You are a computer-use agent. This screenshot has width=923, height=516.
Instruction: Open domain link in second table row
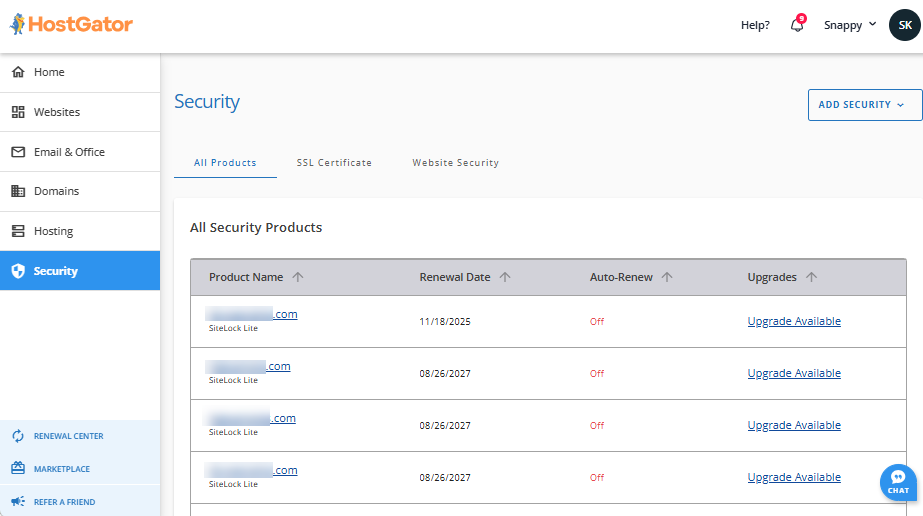click(x=248, y=366)
